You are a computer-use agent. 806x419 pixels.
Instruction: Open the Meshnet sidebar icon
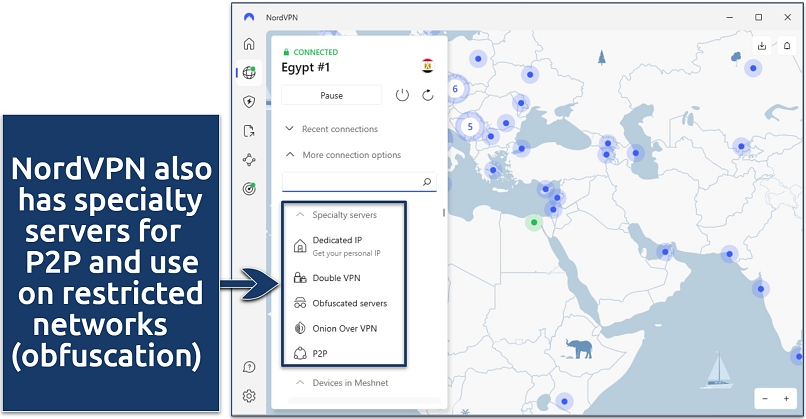point(249,160)
